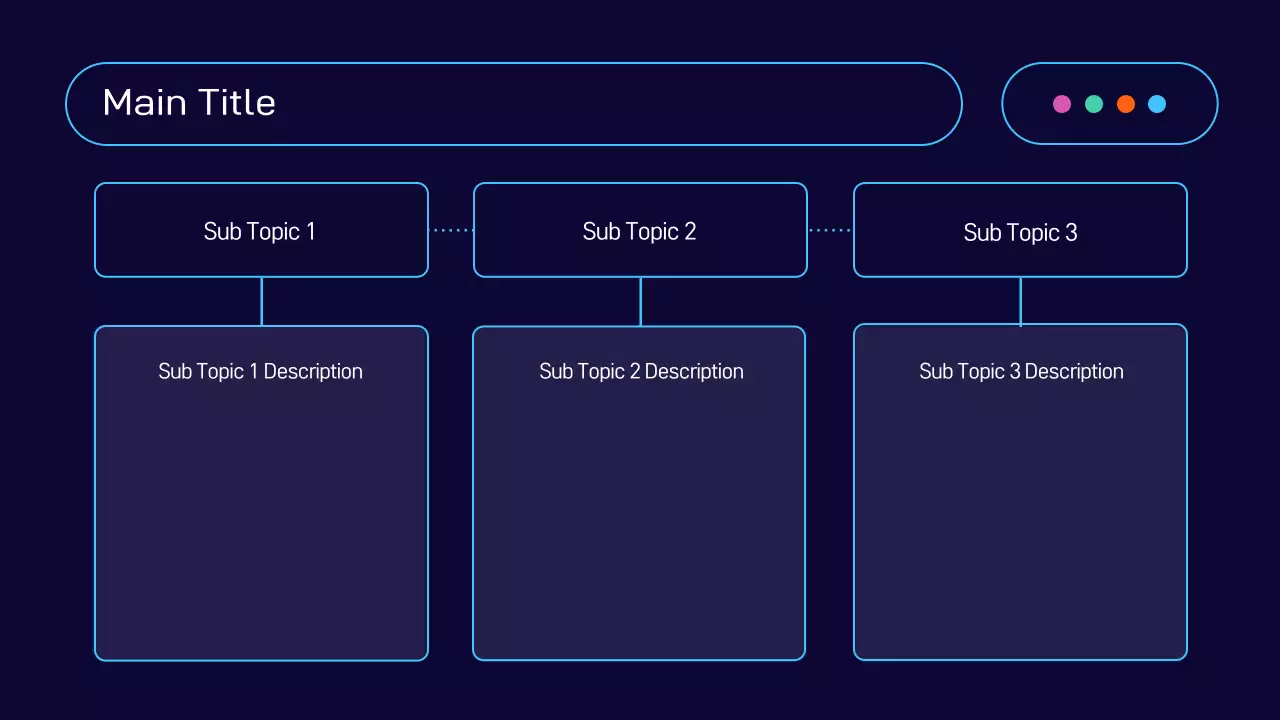Select the vertical line below Sub Topic 3
The width and height of the screenshot is (1280, 720).
[1020, 301]
